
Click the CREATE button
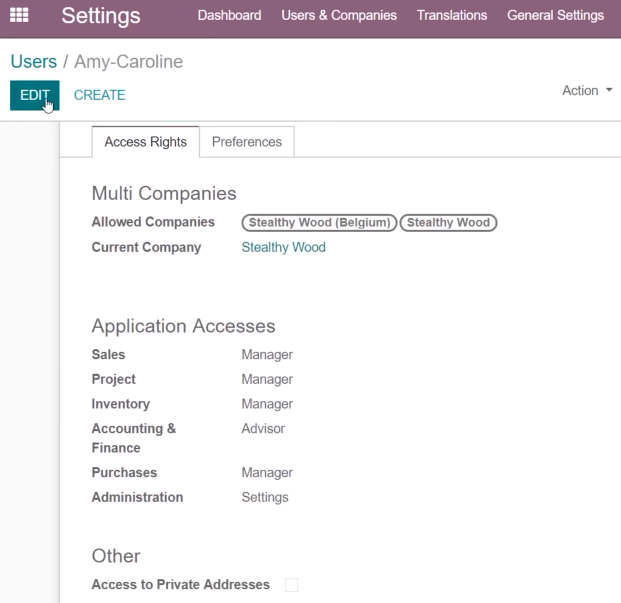(99, 95)
